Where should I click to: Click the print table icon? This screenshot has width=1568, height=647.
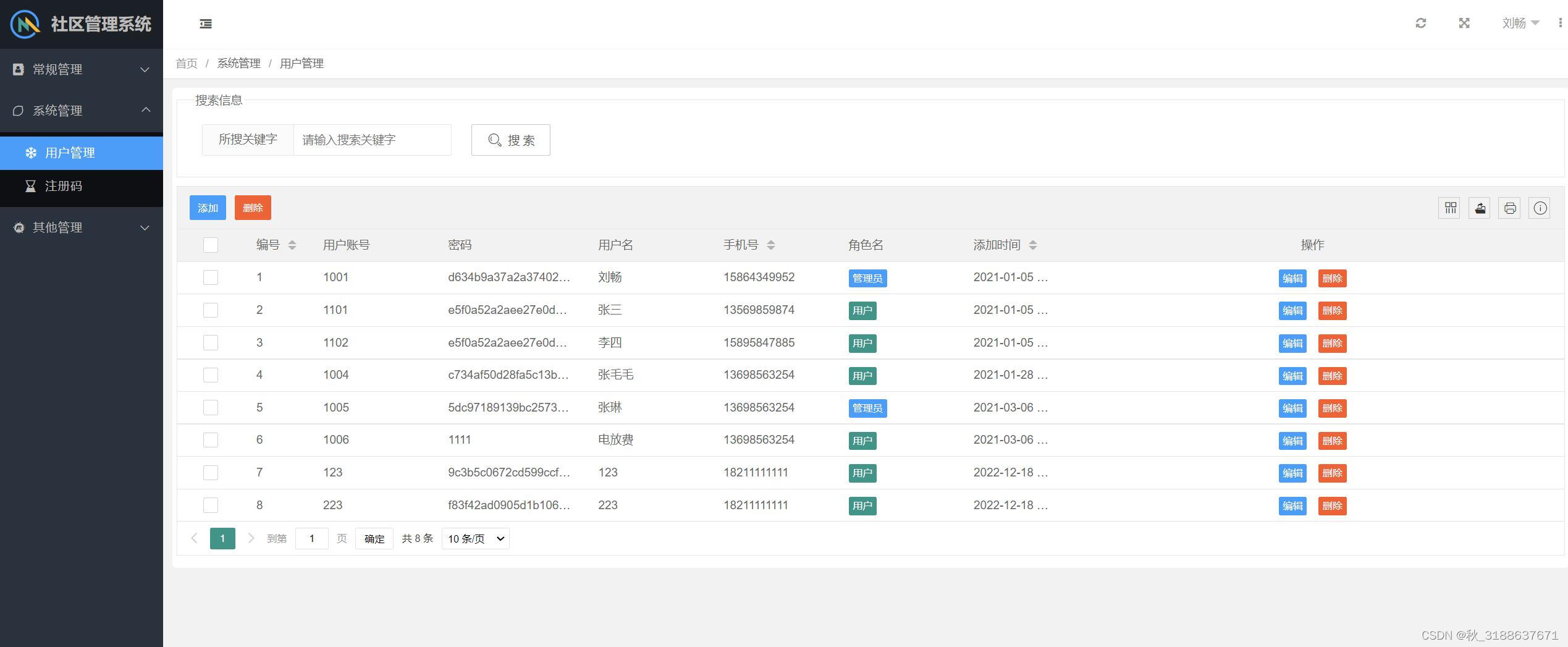[1510, 208]
